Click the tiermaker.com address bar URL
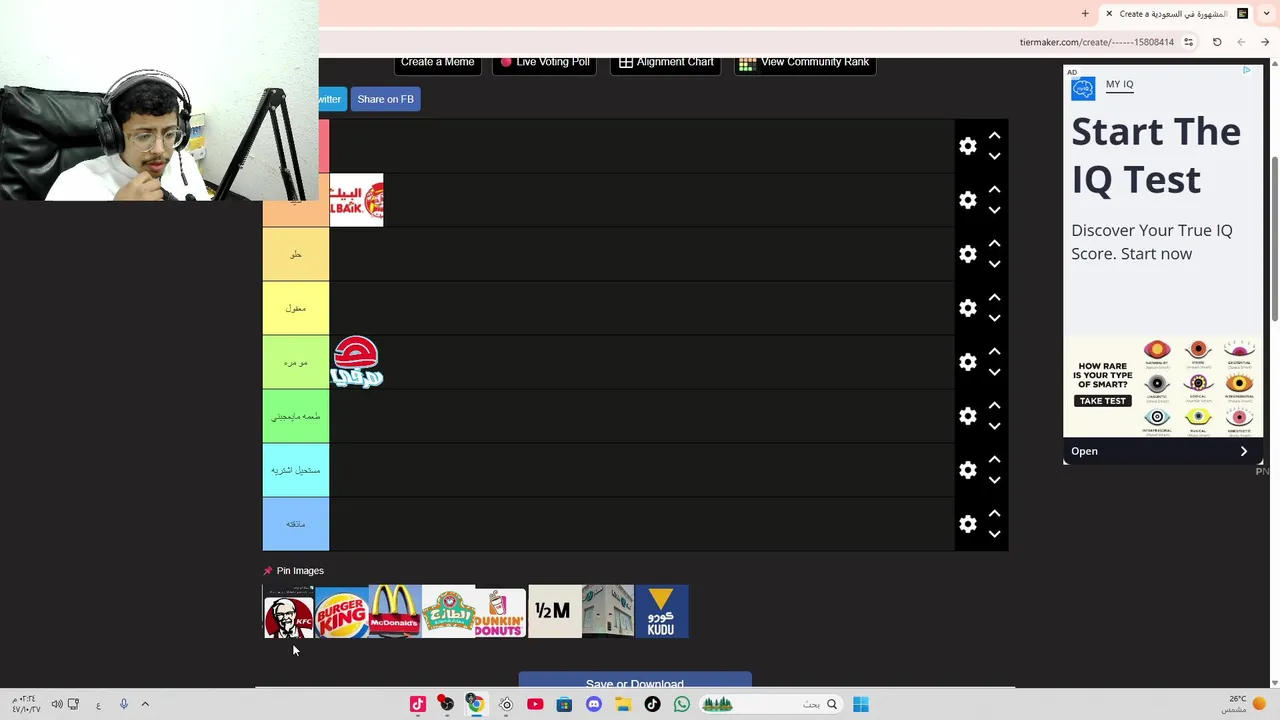This screenshot has height=720, width=1280. coord(1096,42)
